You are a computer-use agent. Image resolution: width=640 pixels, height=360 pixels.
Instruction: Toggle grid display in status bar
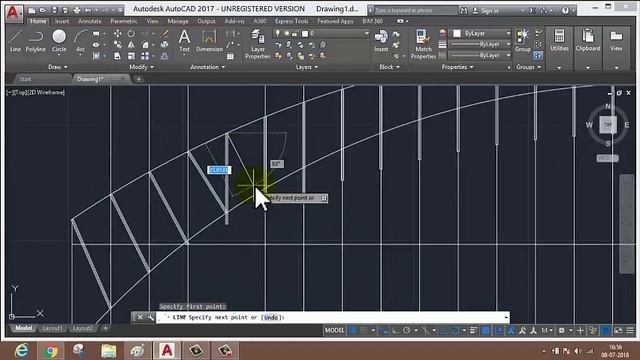pos(353,330)
